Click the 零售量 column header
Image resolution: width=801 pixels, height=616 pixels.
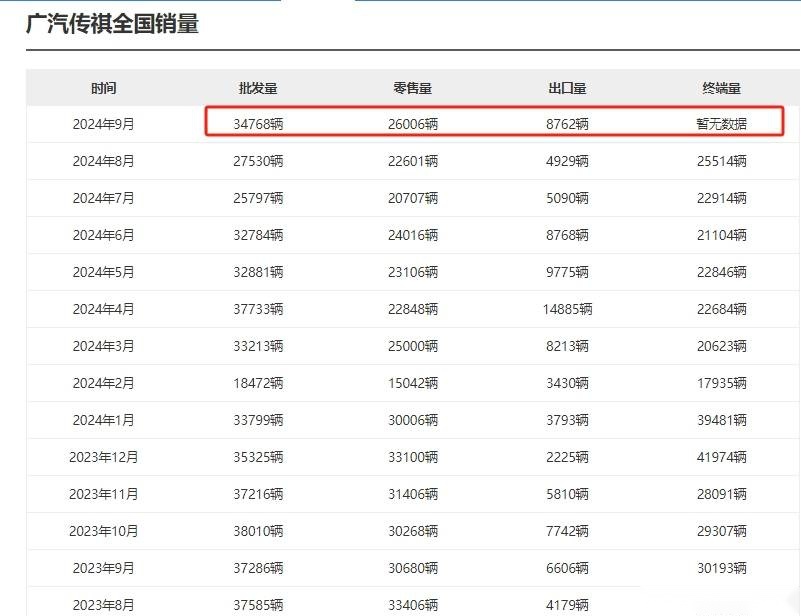(413, 88)
